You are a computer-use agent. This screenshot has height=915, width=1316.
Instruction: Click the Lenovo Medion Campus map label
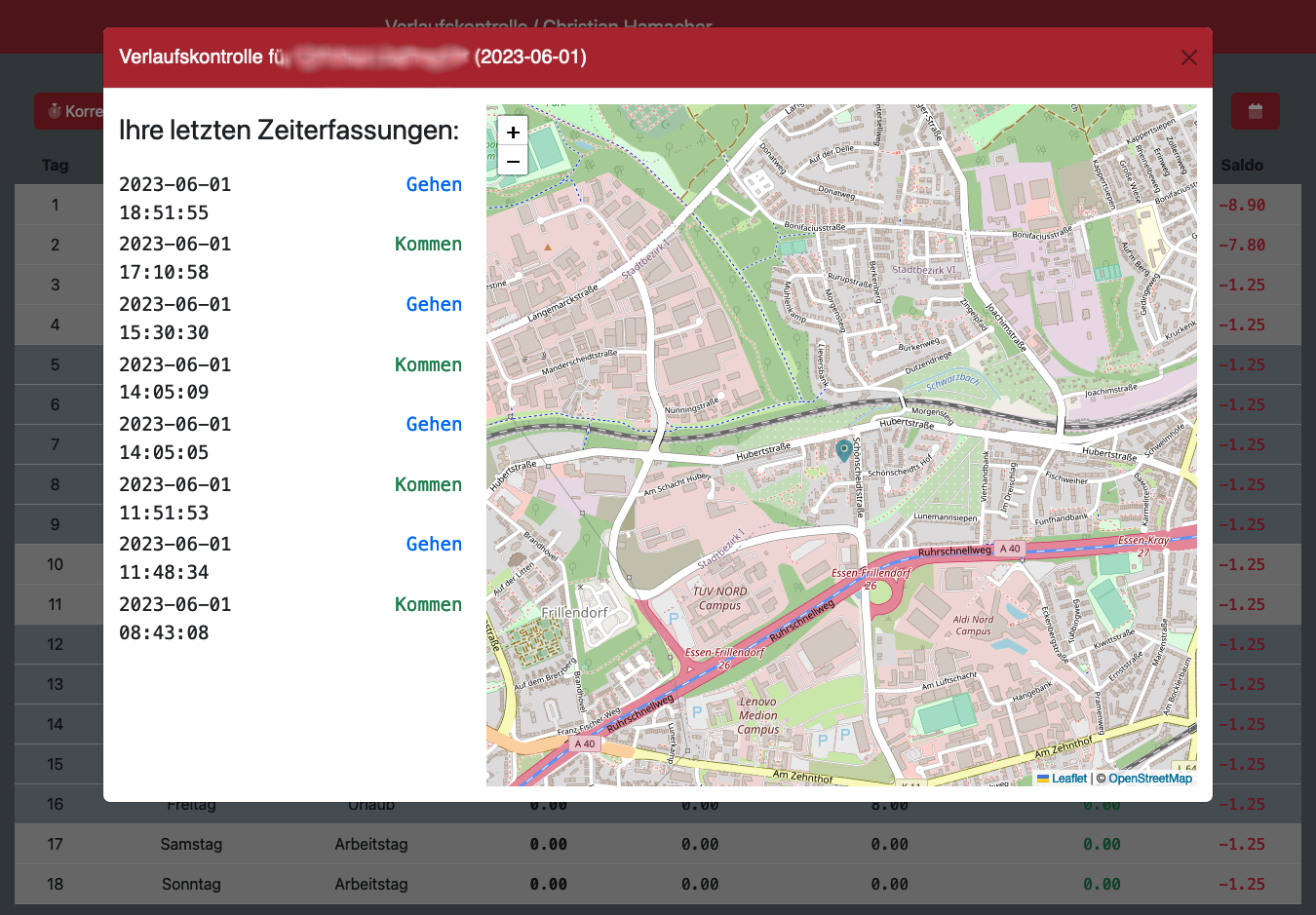757,715
